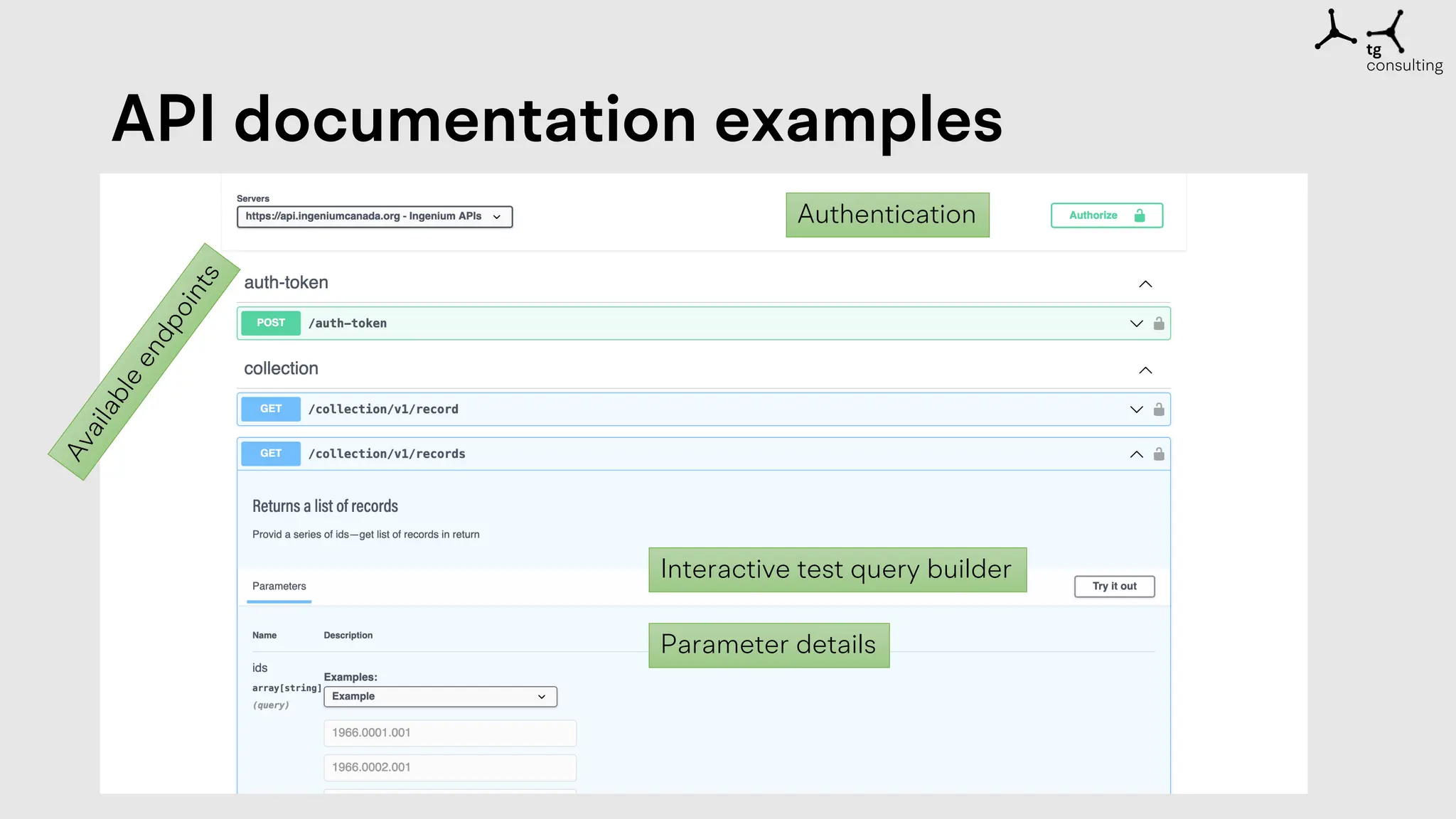Click the GET badge for /collection/v1/record
Viewport: 1456px width, 819px height.
point(271,409)
